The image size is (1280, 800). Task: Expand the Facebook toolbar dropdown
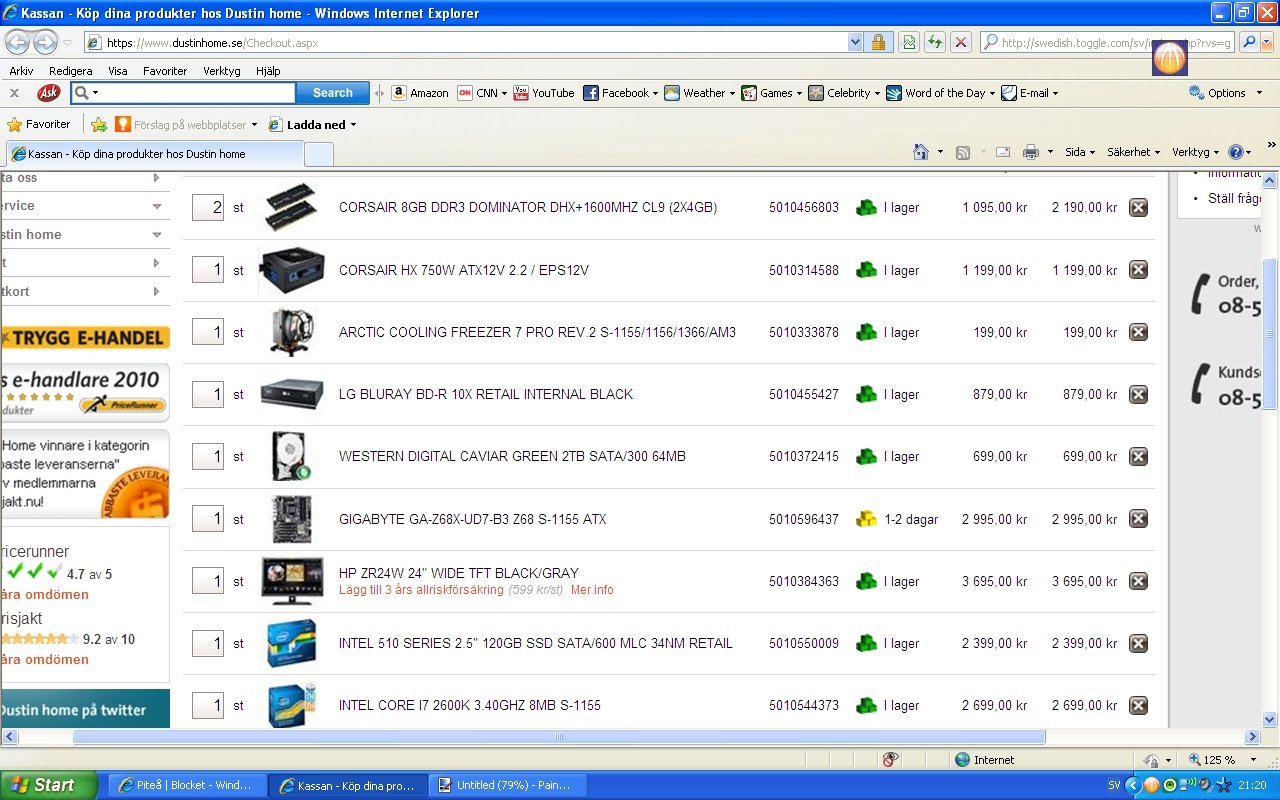655,93
